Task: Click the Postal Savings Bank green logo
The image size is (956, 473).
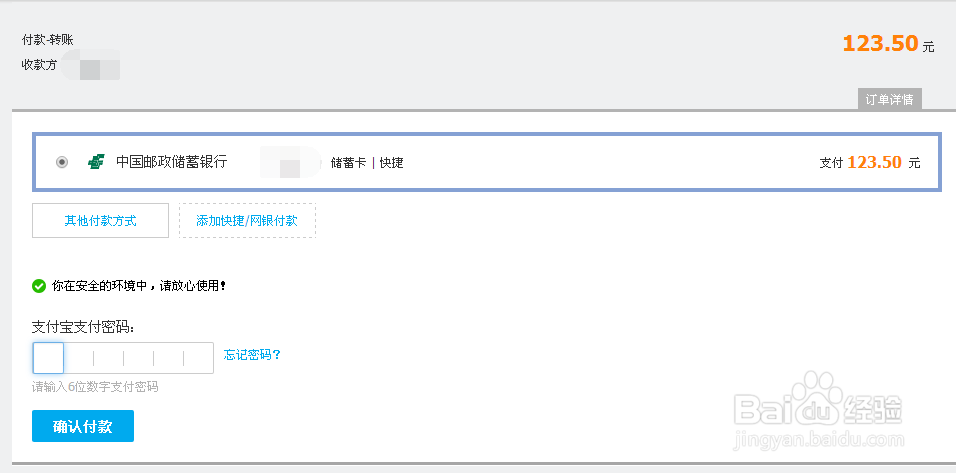Action: click(x=96, y=162)
